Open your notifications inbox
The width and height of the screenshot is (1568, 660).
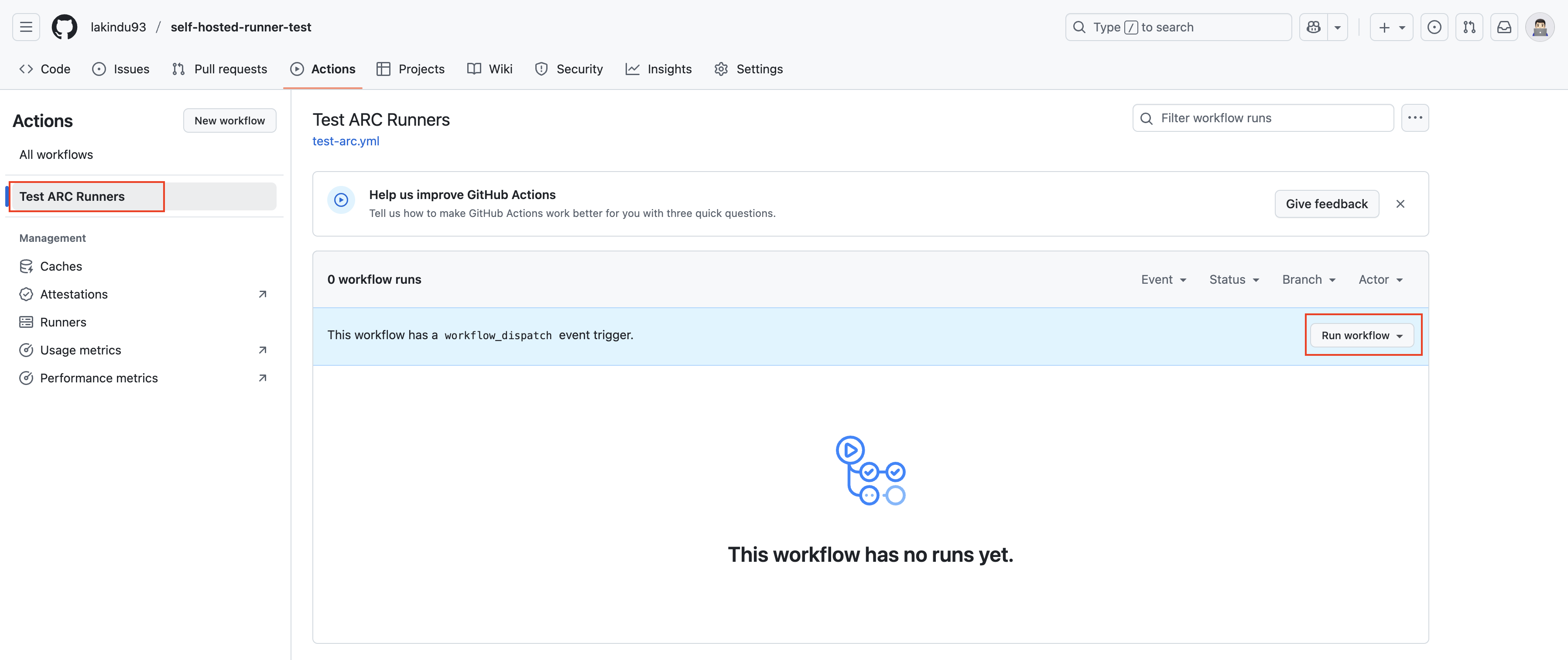1504,27
